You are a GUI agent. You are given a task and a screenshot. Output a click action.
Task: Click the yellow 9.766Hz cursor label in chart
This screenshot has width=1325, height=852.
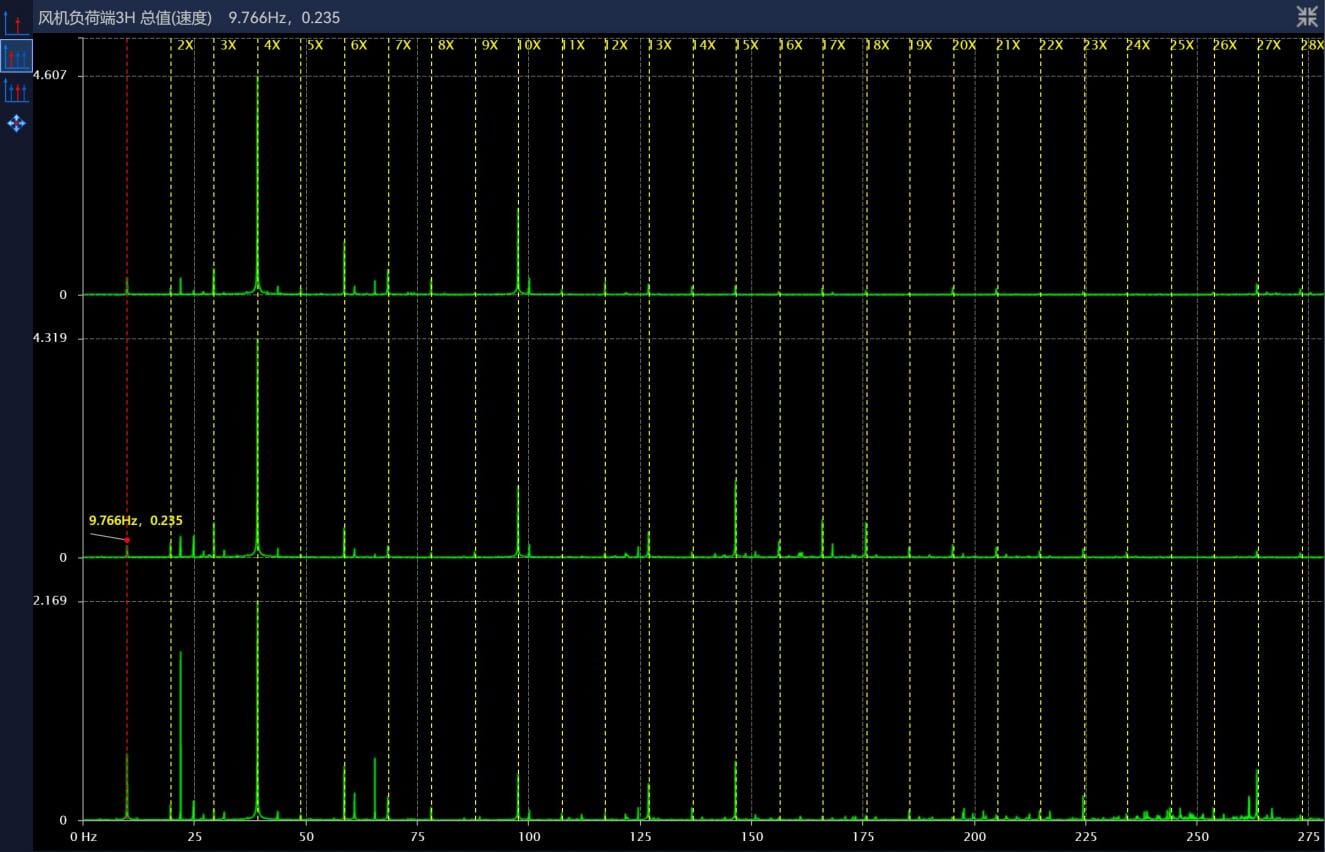tap(136, 521)
